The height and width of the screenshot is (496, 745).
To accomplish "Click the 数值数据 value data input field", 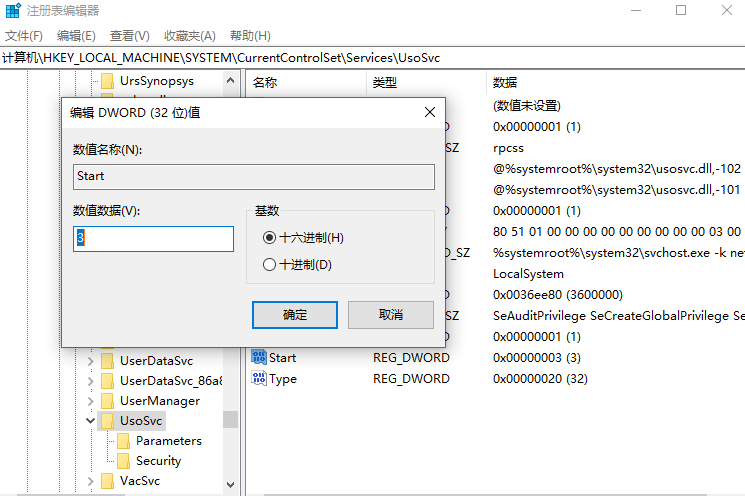I will [153, 238].
